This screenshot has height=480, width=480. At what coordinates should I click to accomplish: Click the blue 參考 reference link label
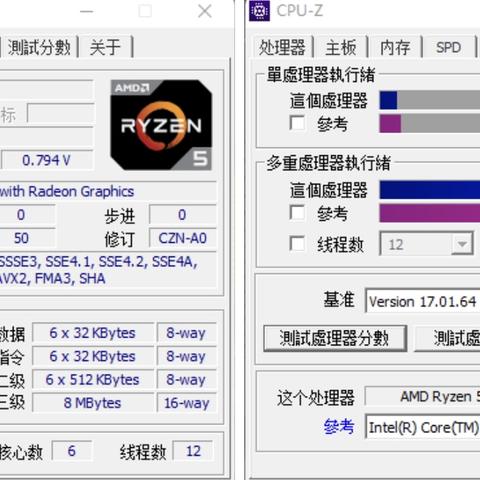click(x=339, y=426)
